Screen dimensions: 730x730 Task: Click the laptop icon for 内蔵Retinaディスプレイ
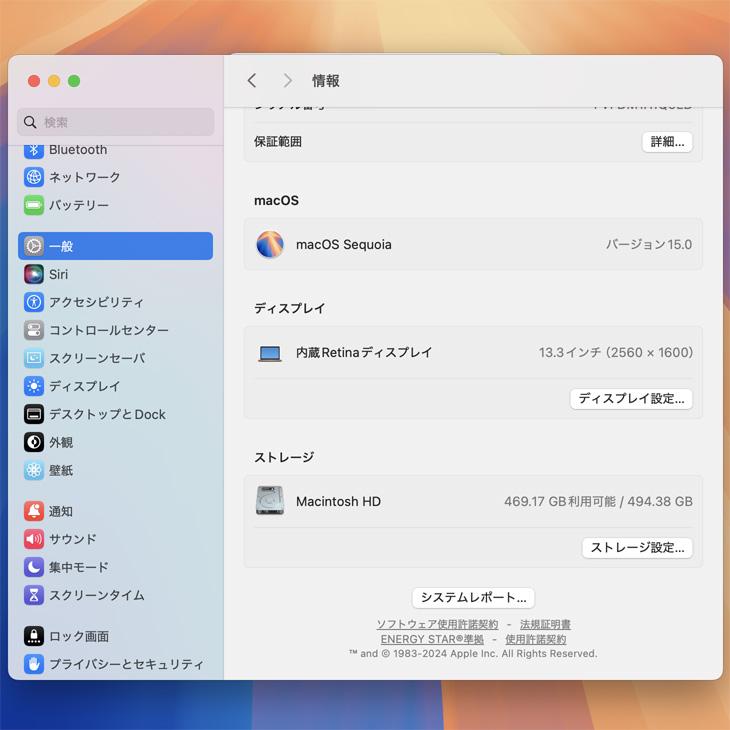(270, 353)
